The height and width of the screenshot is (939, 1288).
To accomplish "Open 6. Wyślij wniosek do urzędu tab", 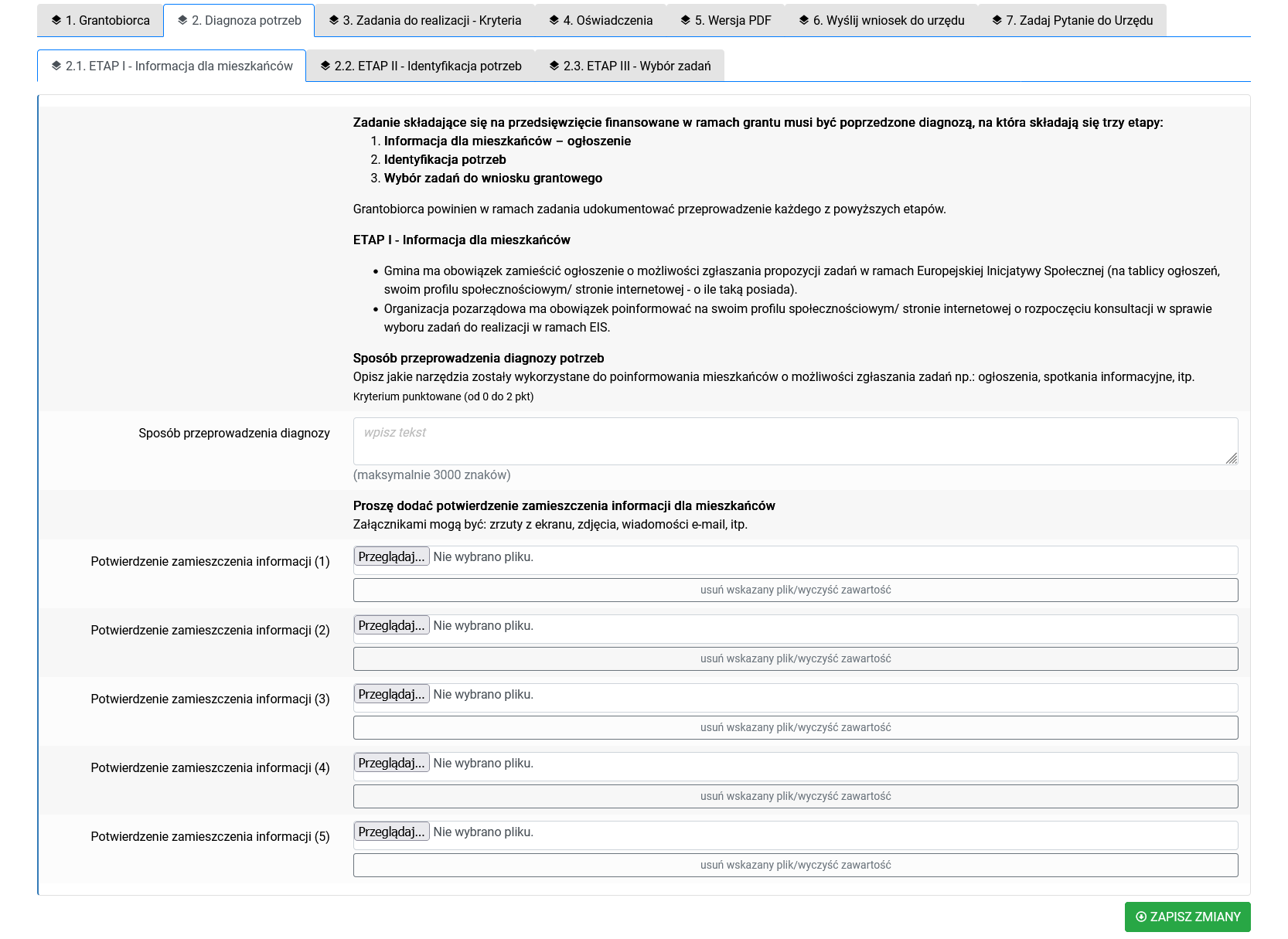I will 881,21.
